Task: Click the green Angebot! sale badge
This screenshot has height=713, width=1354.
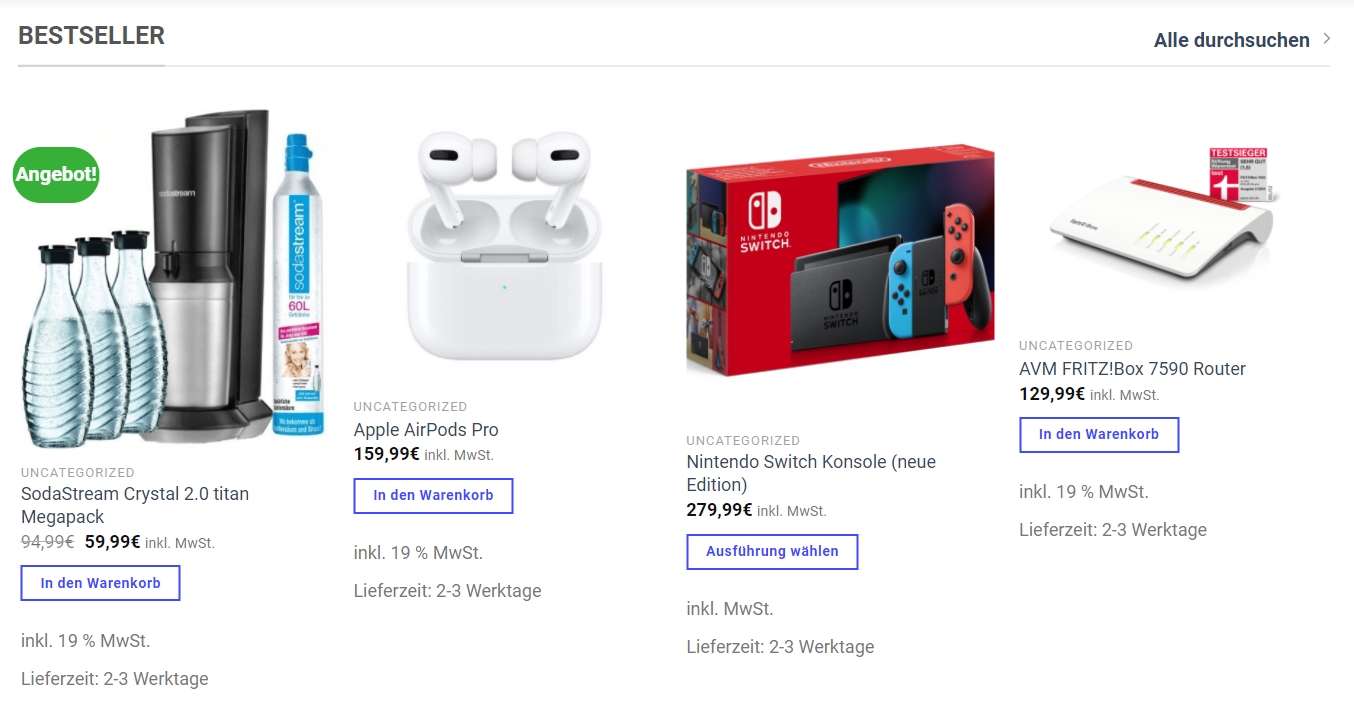Action: (x=56, y=174)
